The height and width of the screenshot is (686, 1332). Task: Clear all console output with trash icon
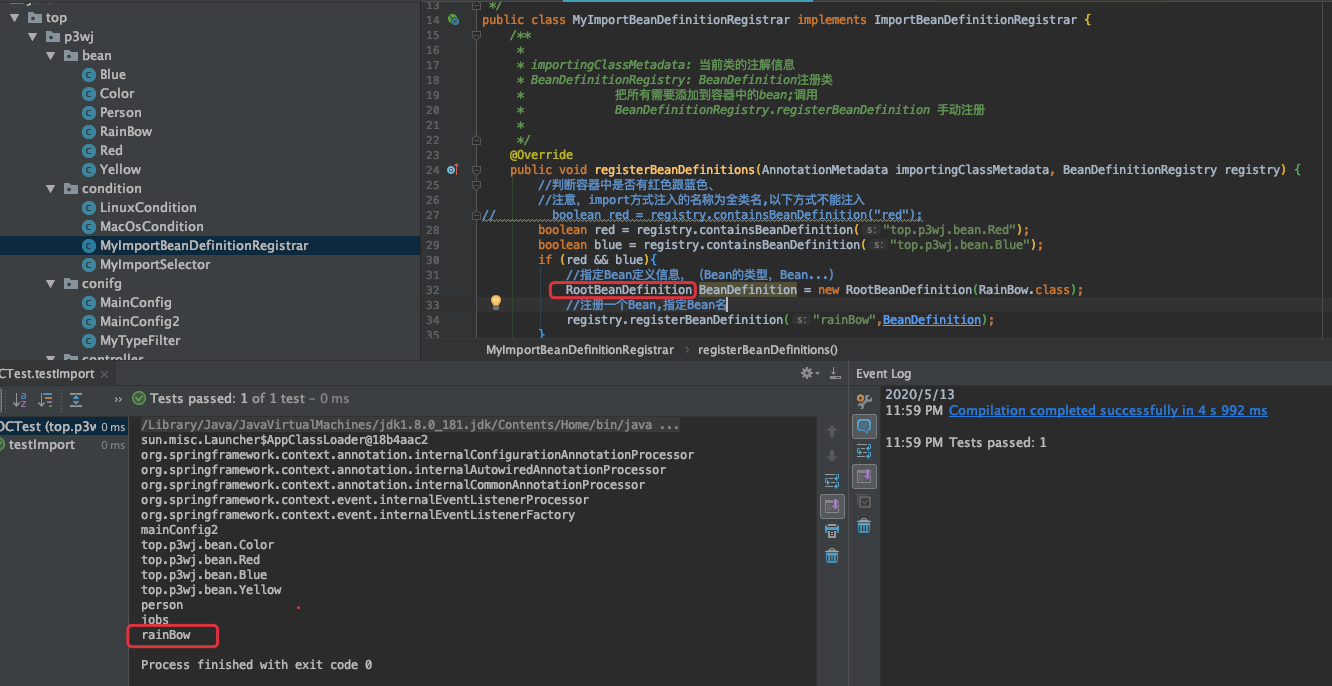coord(832,556)
